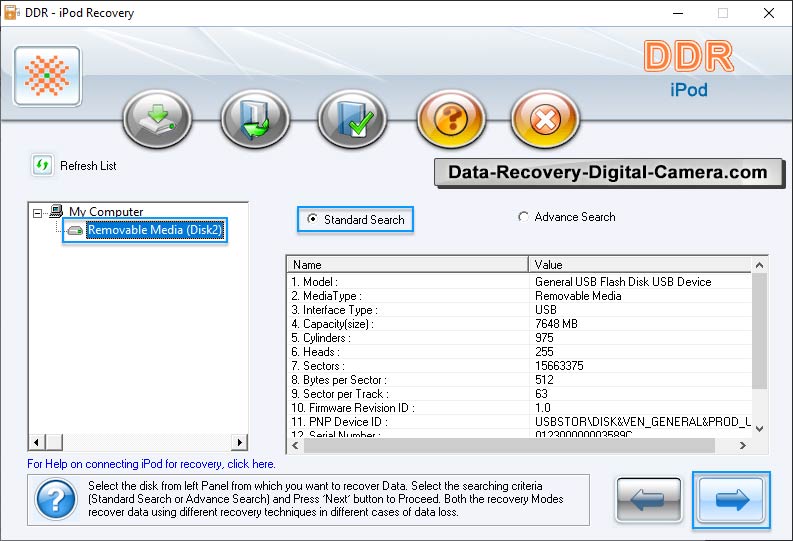
Task: Select Removable Media (Disk2) in tree
Action: 155,230
